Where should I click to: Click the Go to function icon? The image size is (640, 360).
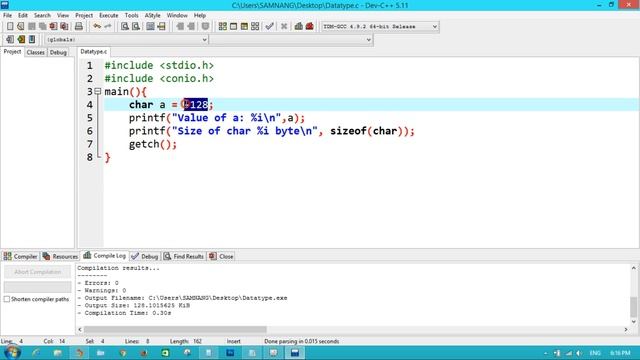tap(150, 26)
